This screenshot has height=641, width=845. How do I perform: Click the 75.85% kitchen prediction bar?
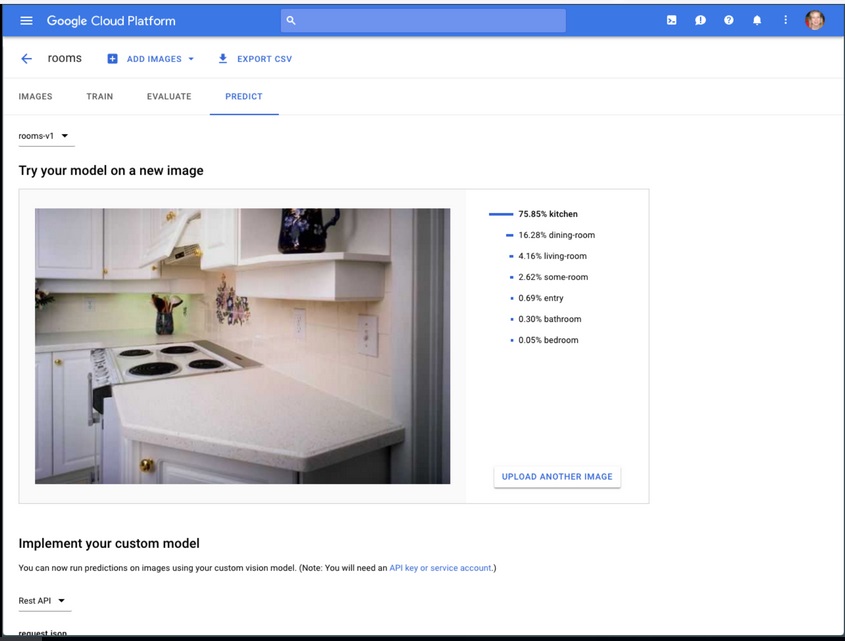(501, 214)
